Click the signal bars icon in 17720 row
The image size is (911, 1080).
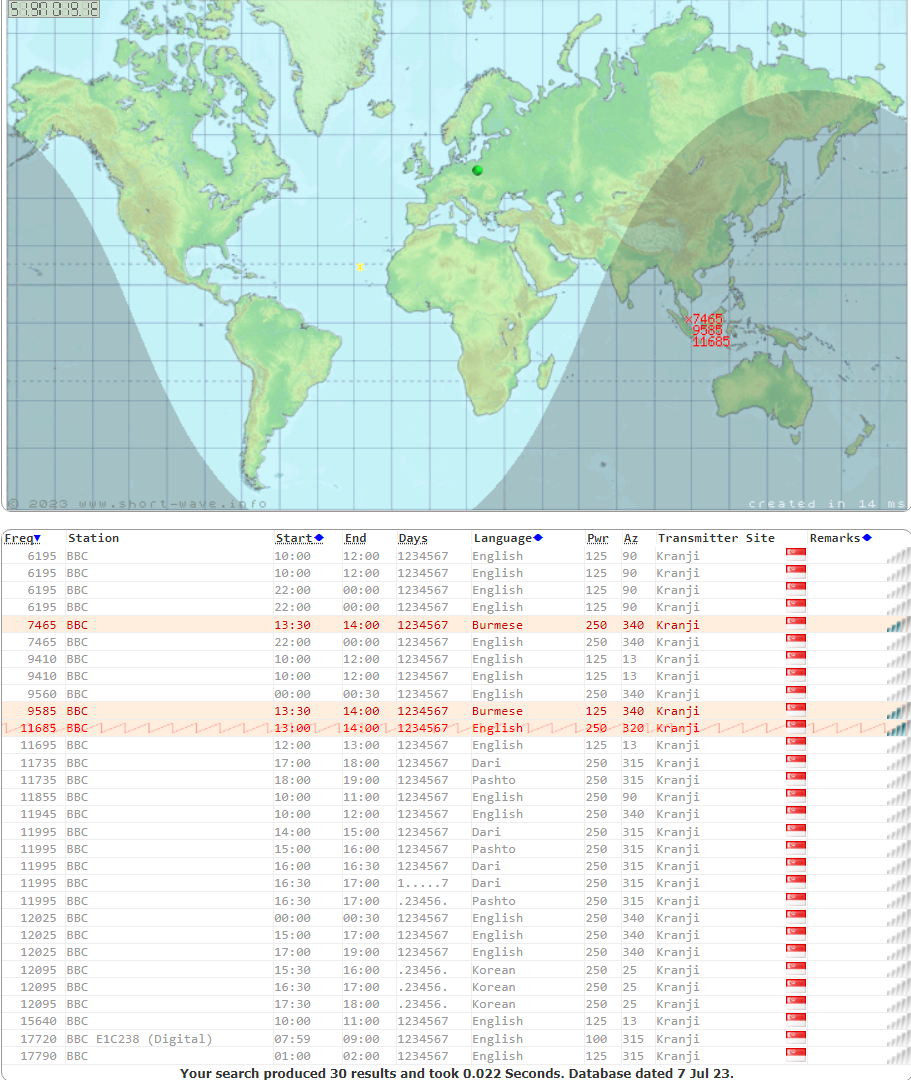897,1039
